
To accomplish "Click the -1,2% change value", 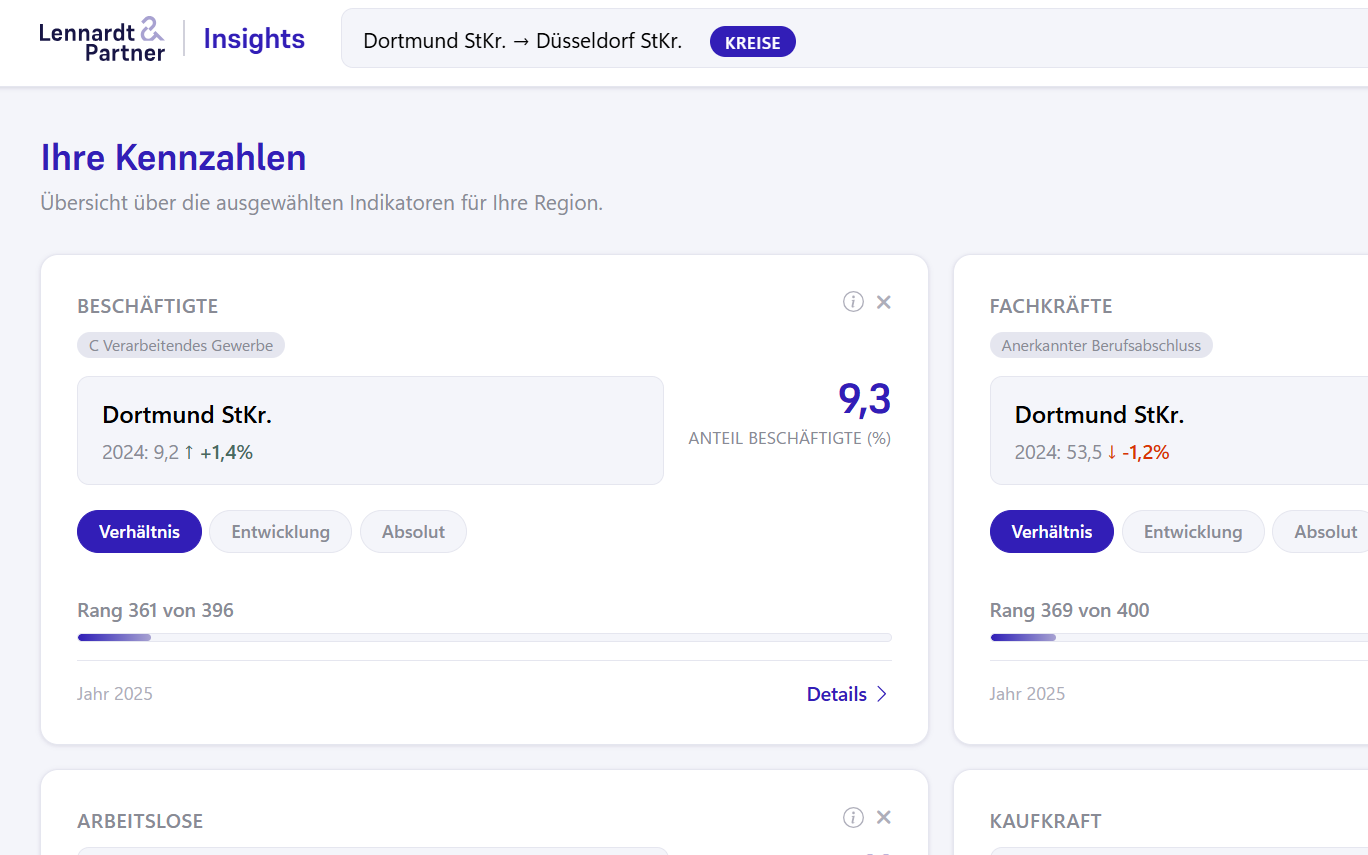I will tap(1146, 453).
